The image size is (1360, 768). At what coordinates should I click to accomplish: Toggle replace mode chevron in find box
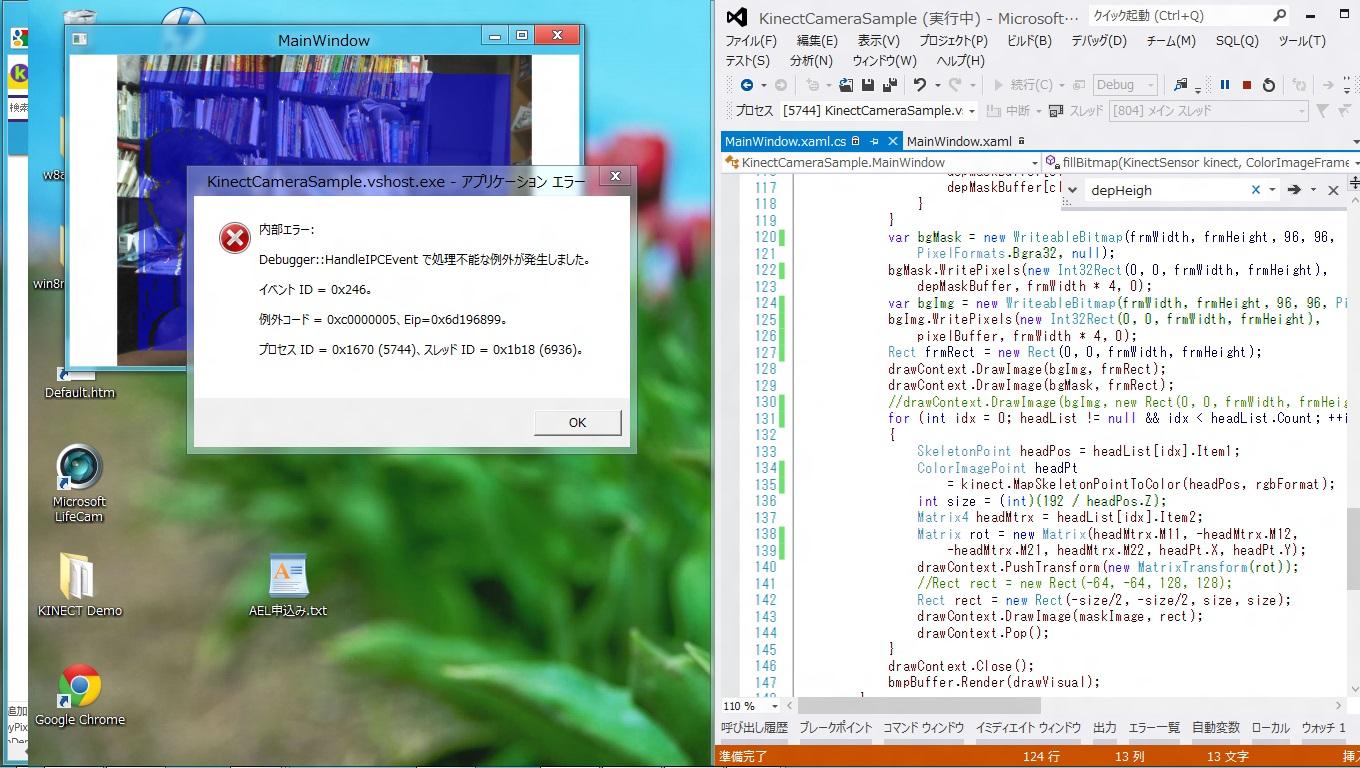coord(1072,190)
